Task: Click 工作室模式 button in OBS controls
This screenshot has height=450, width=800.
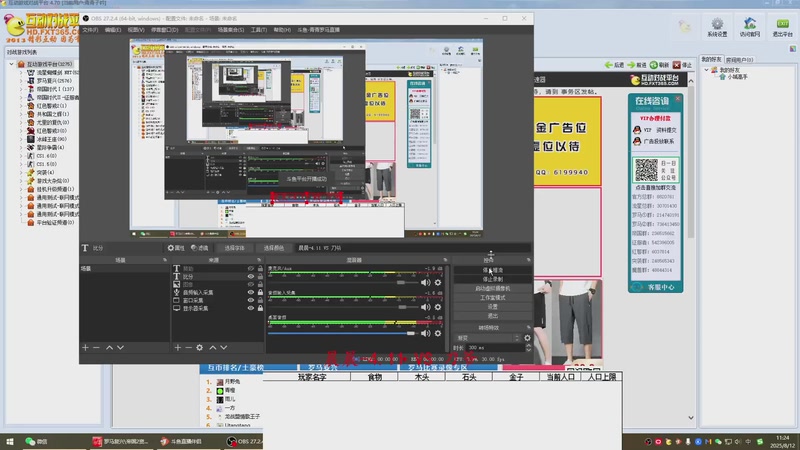Action: (492, 298)
